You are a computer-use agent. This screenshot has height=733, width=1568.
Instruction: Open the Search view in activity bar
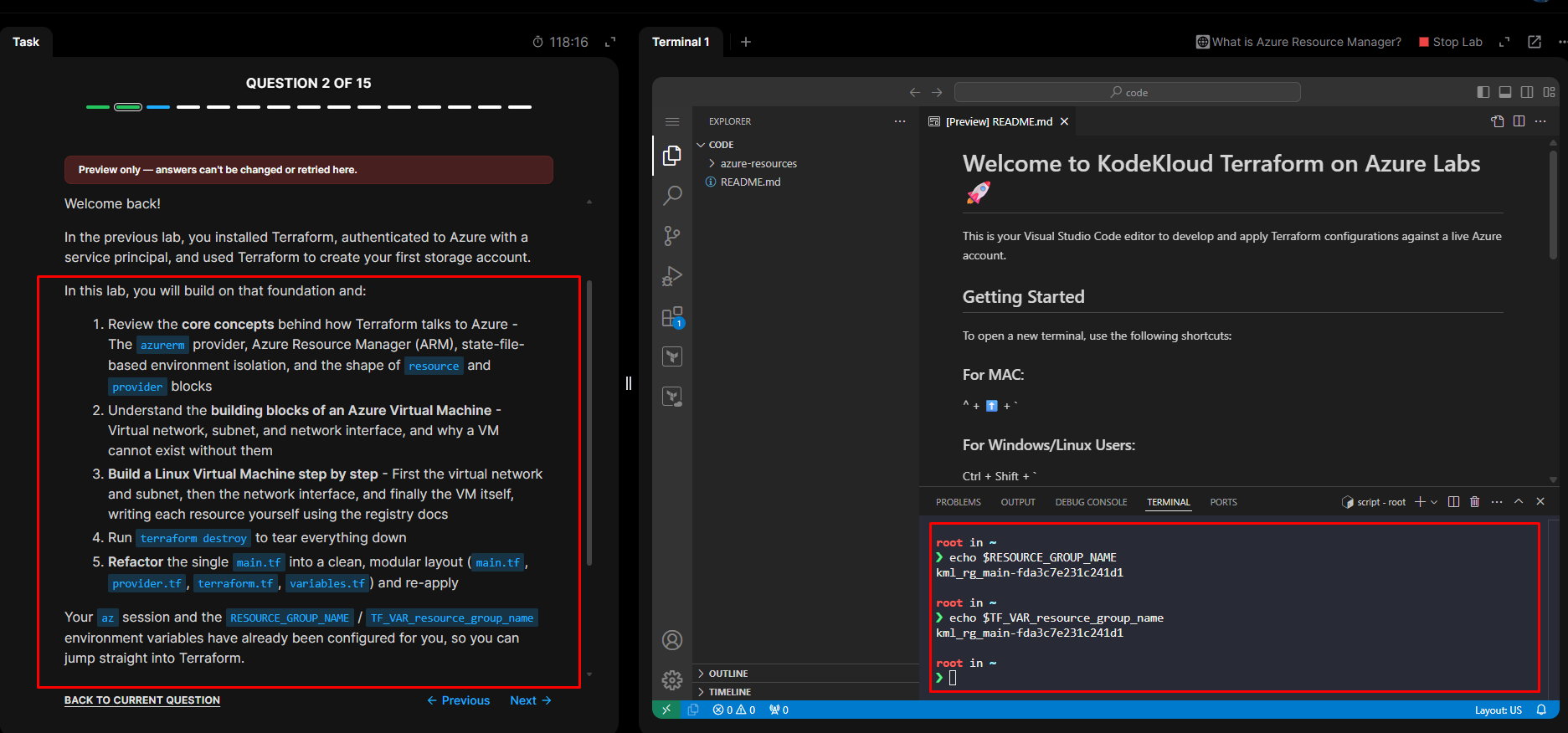click(672, 196)
